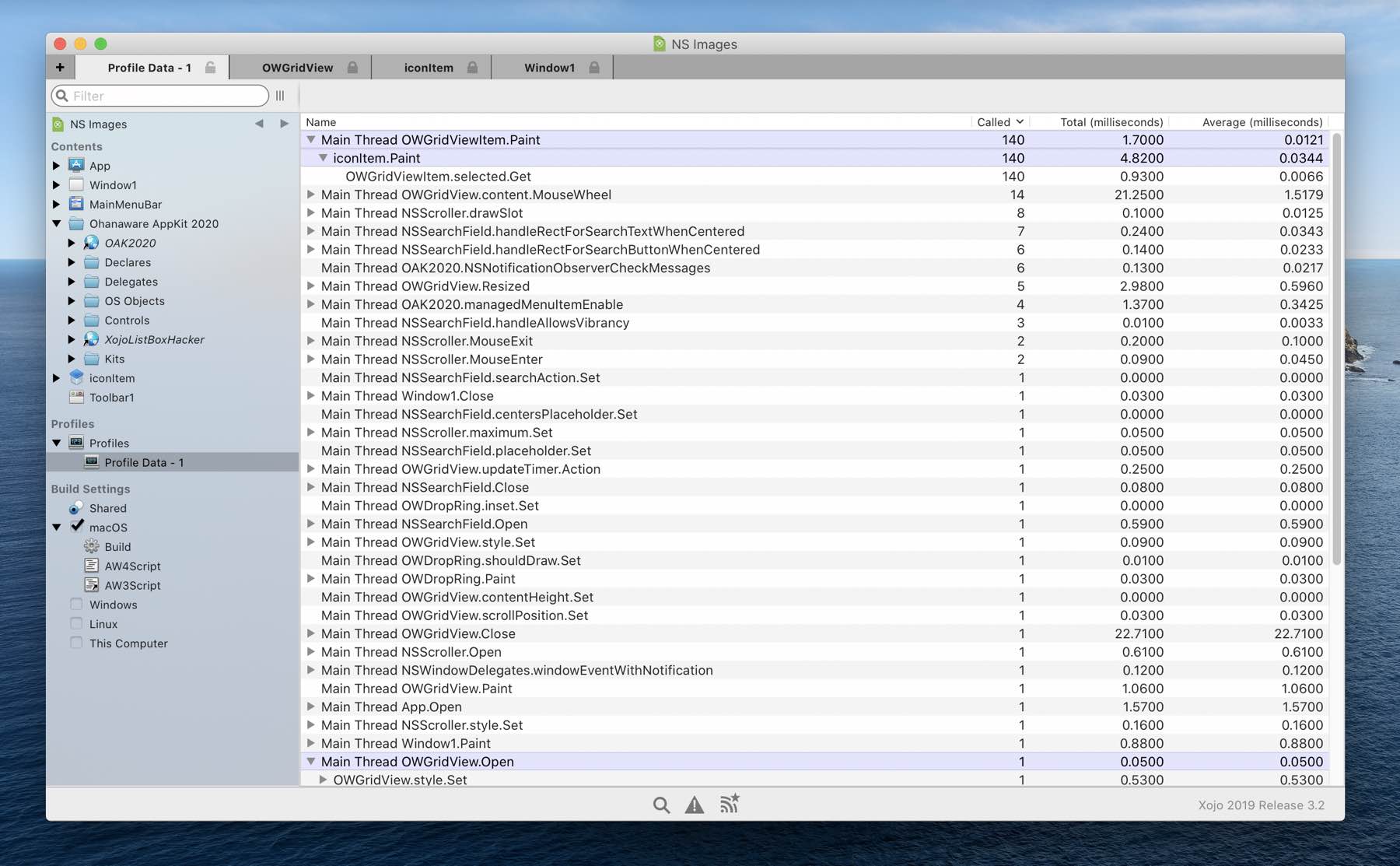Switch to the Window1 tab
The image size is (1400, 866).
pyautogui.click(x=549, y=68)
